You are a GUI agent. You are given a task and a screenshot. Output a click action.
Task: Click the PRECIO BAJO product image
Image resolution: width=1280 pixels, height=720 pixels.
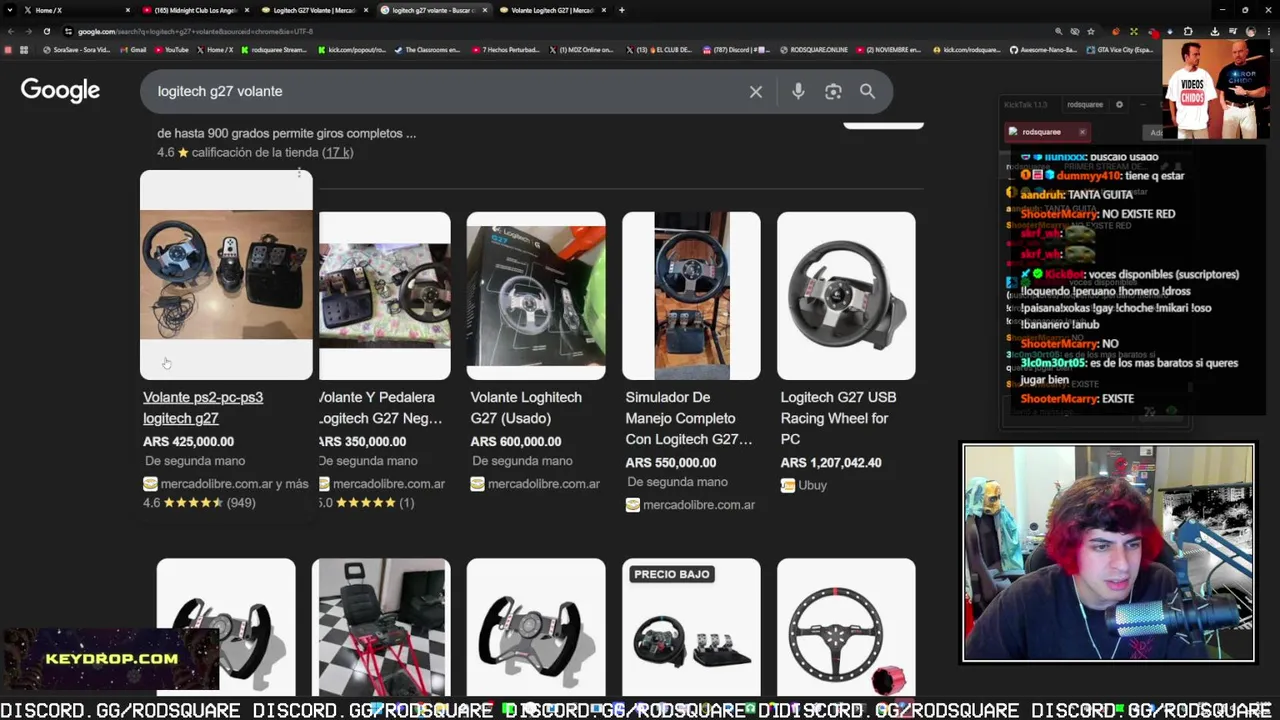click(x=691, y=627)
